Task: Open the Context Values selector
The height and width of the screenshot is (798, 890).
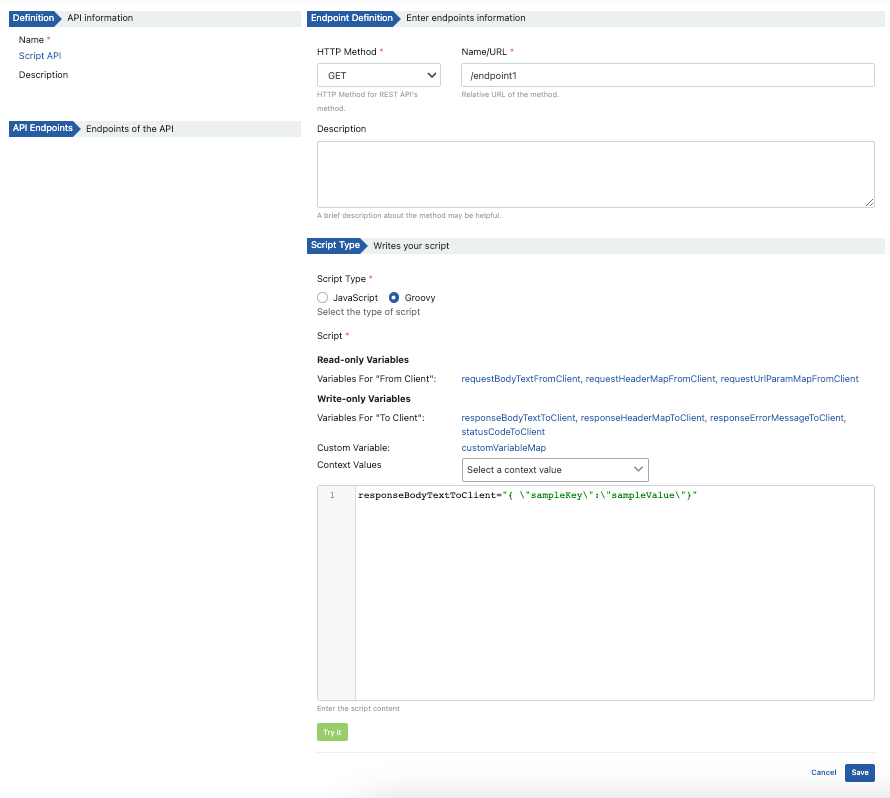Action: pos(555,469)
